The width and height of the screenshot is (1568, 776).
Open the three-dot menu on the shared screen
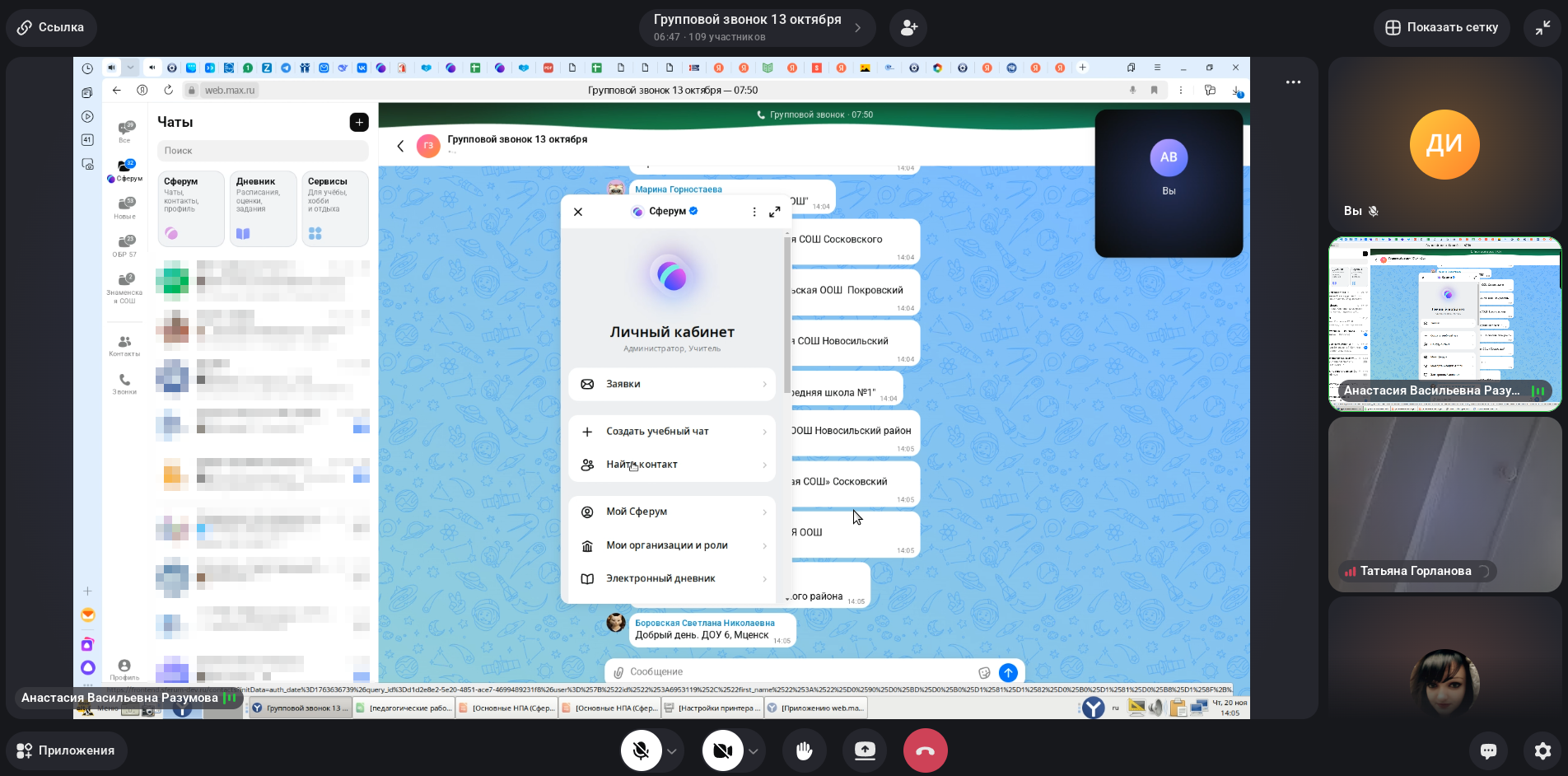coord(1293,82)
